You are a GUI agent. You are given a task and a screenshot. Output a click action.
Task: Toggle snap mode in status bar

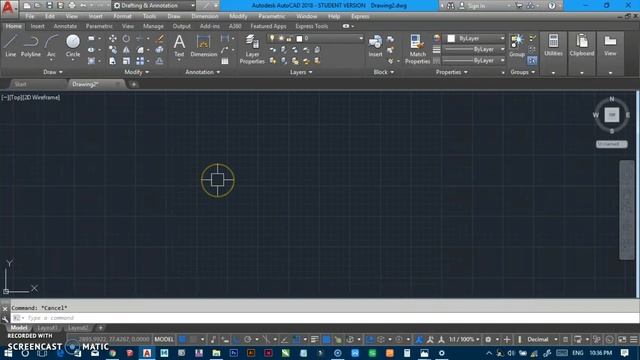pos(193,339)
